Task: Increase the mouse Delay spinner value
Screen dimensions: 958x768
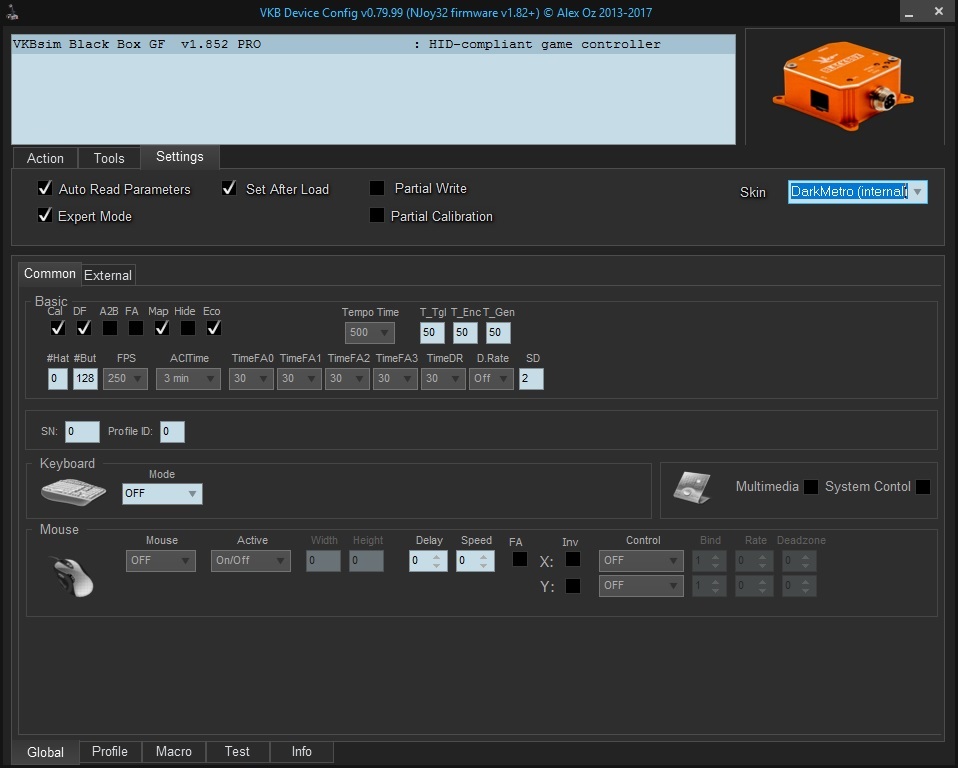Action: pyautogui.click(x=436, y=556)
